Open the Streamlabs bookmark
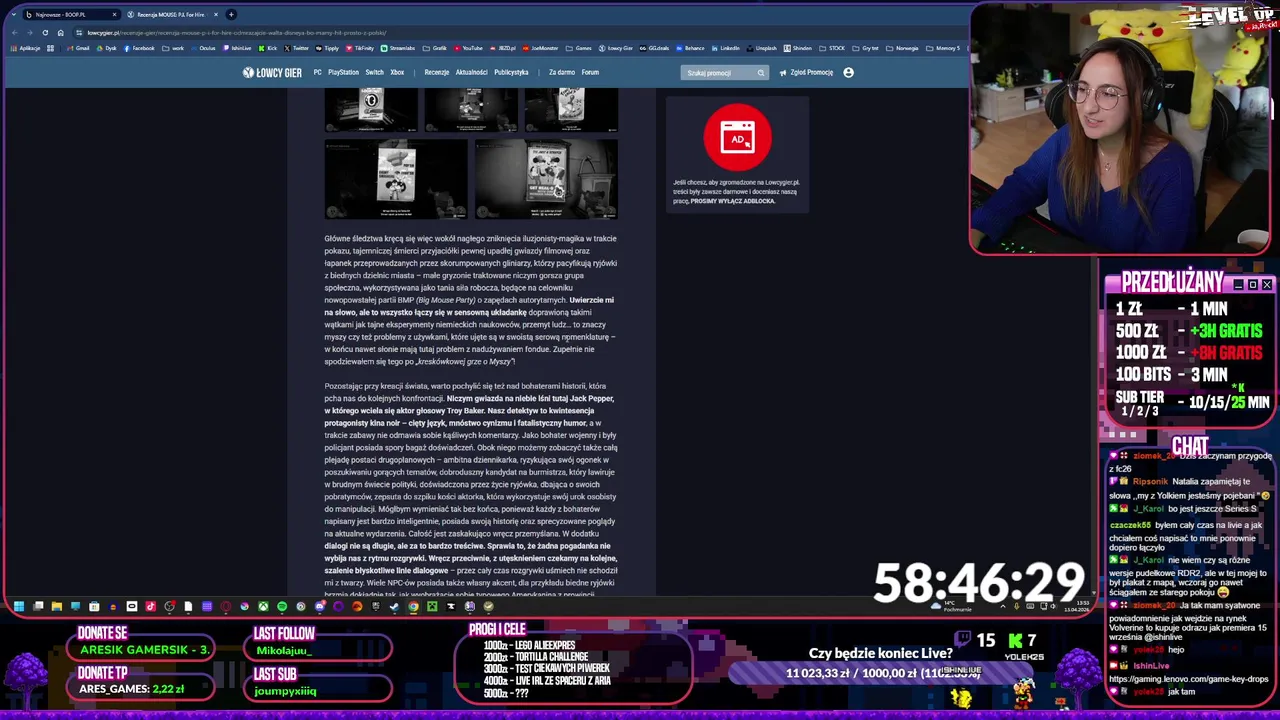Screen dimensions: 1280x720 [397, 48]
